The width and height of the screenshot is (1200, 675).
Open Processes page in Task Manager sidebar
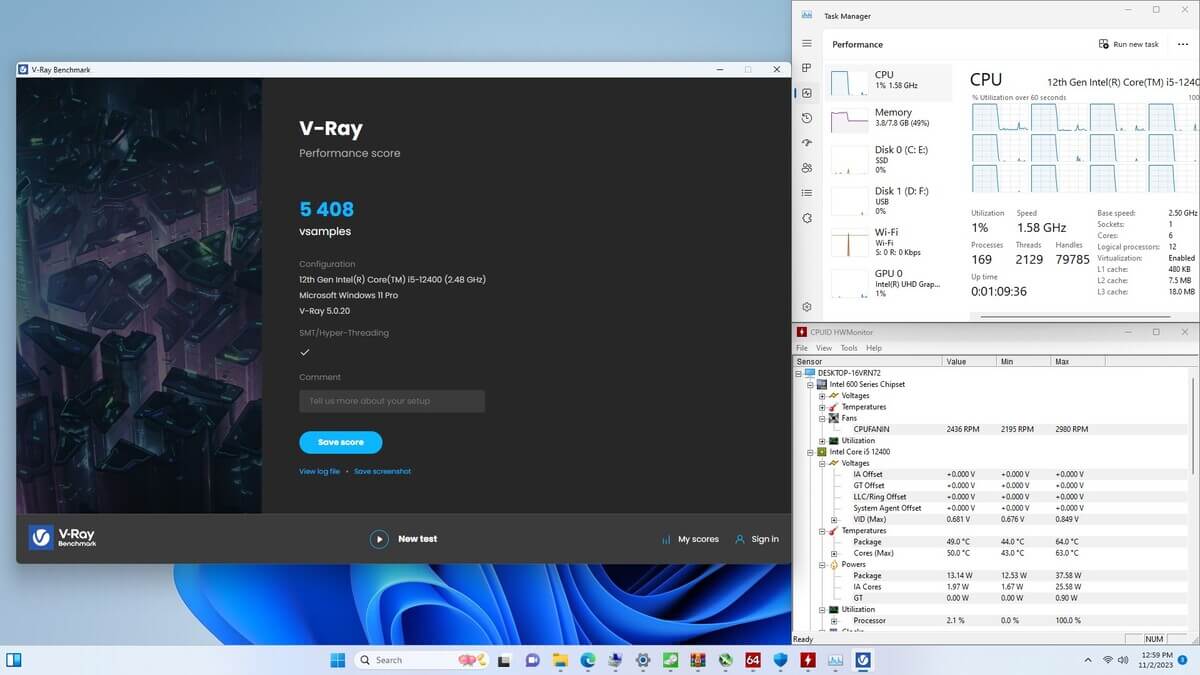click(x=807, y=68)
